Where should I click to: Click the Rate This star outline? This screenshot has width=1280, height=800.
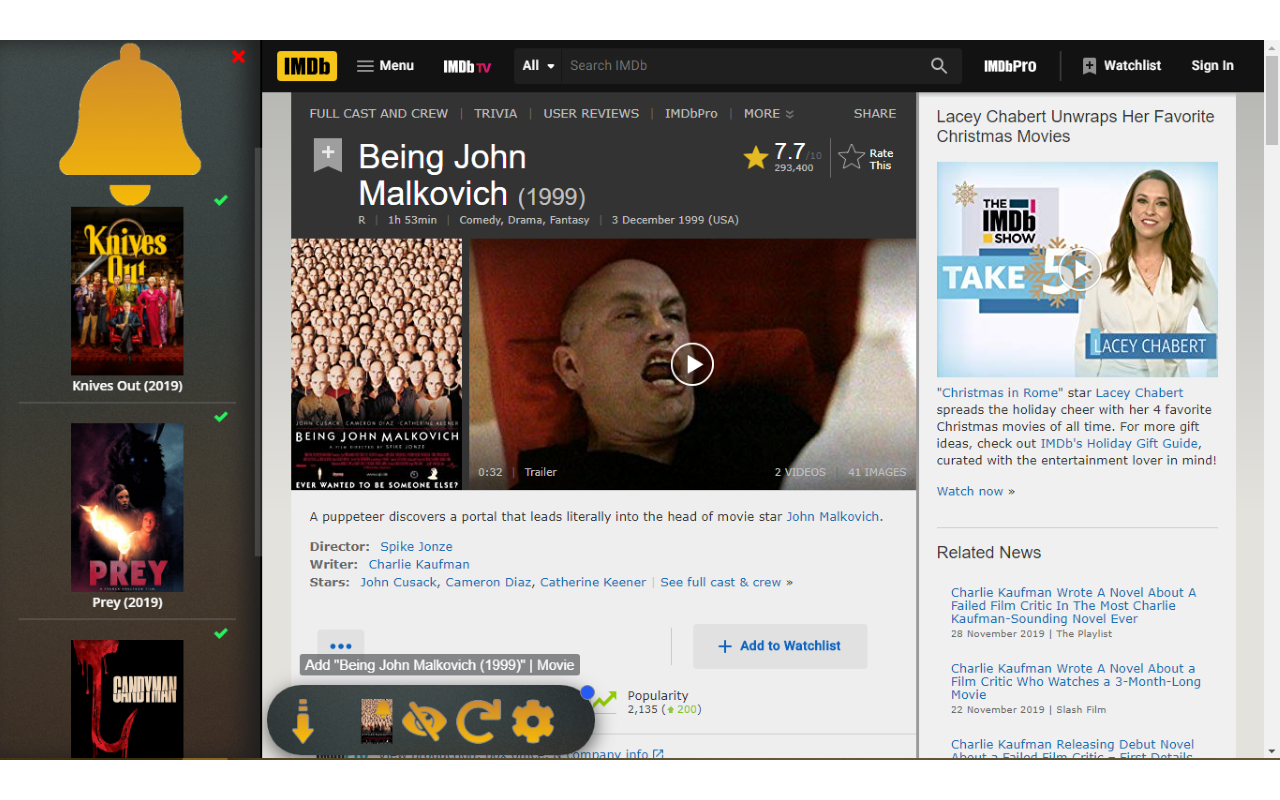[x=851, y=157]
